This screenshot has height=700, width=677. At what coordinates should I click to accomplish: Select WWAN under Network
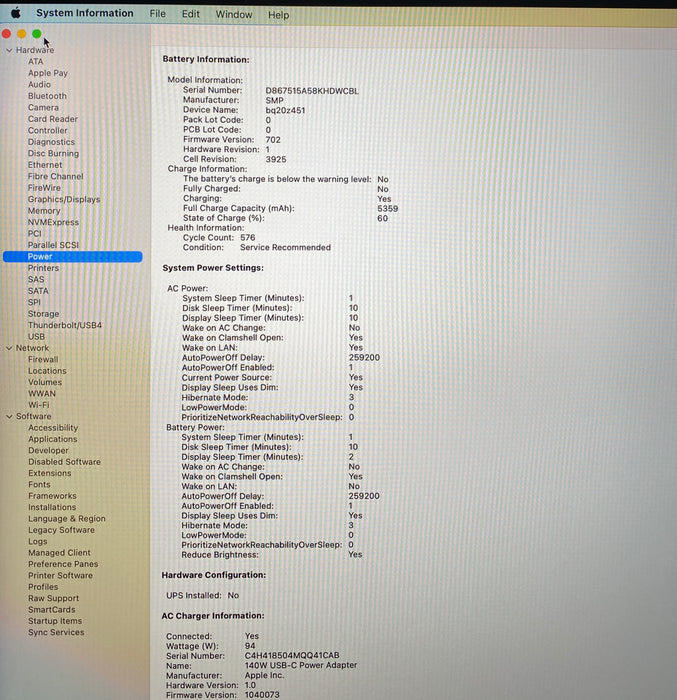point(42,394)
